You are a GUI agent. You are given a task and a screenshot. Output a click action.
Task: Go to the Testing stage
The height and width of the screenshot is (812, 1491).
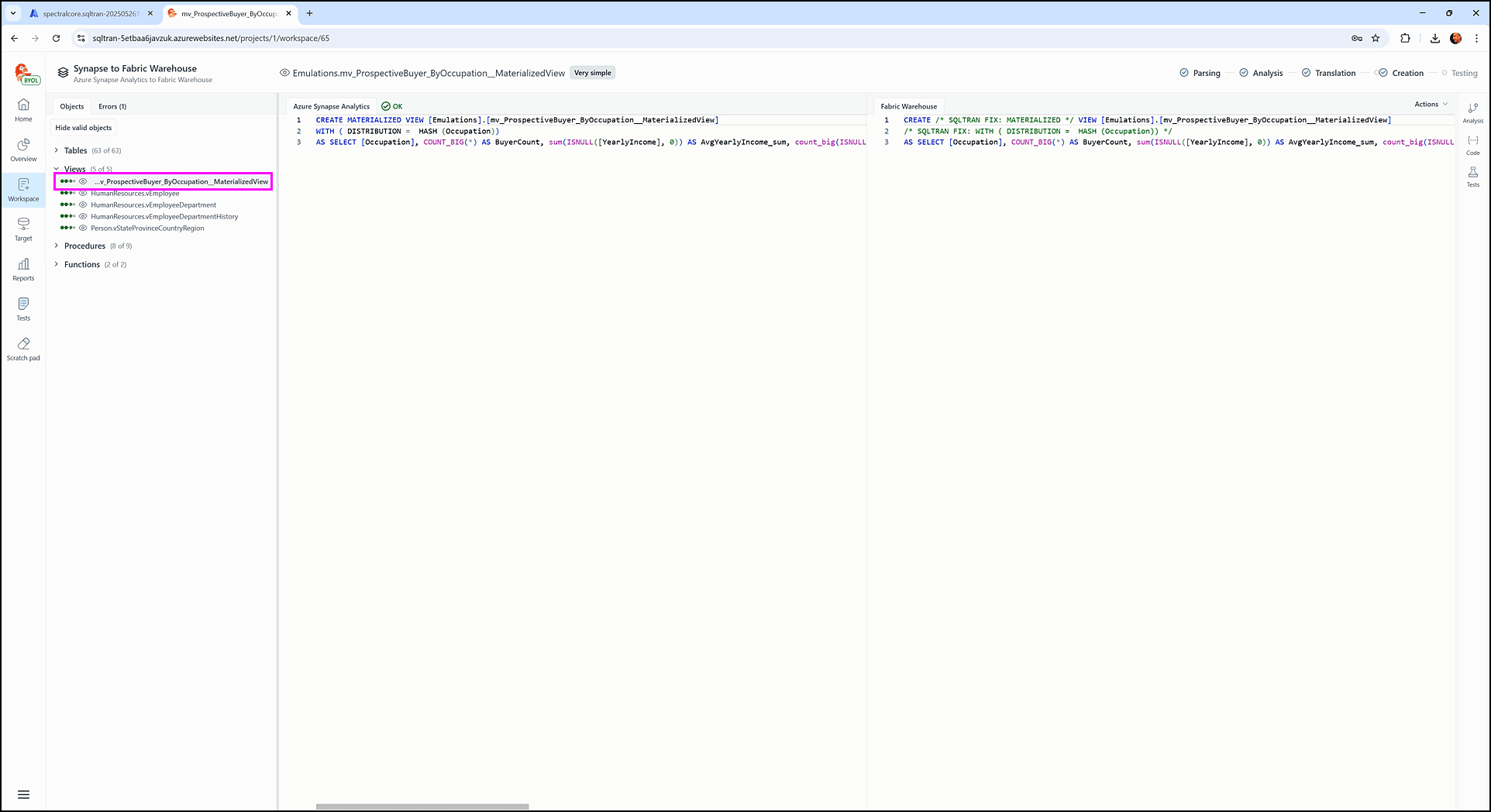(1459, 73)
